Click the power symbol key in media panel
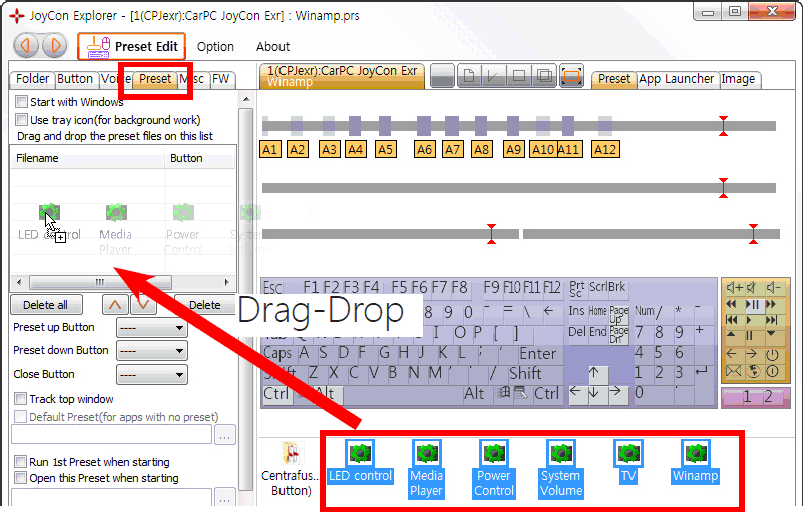Viewport: 803px width, 512px height. (x=772, y=354)
